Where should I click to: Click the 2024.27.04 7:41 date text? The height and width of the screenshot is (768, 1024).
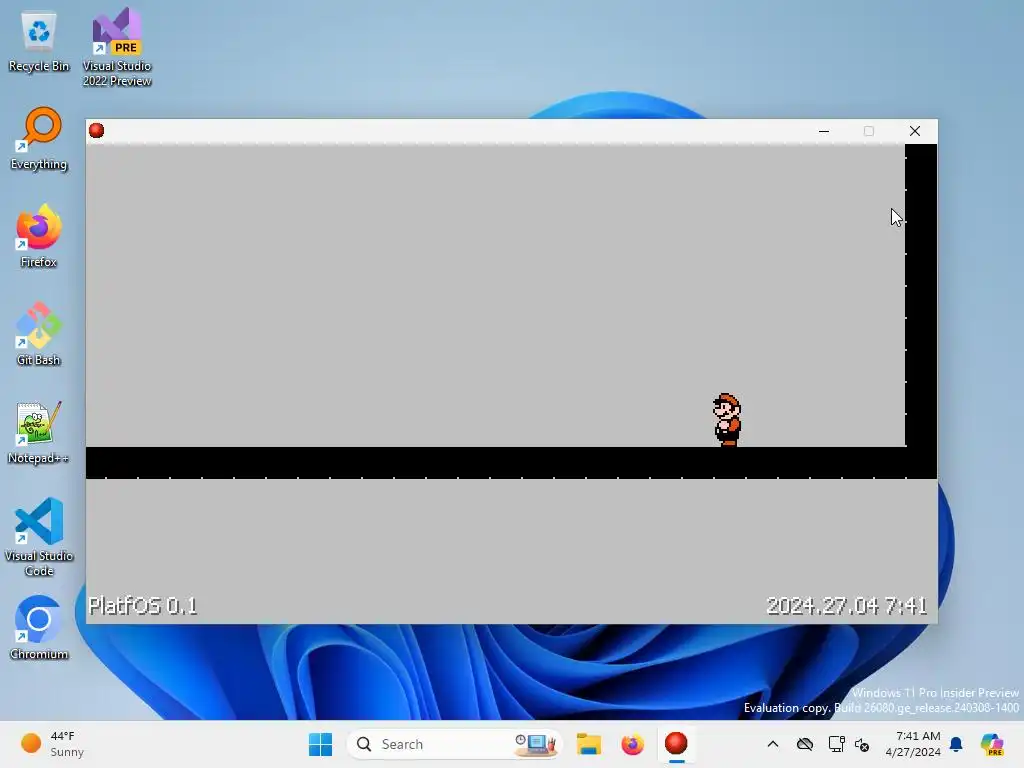[846, 606]
